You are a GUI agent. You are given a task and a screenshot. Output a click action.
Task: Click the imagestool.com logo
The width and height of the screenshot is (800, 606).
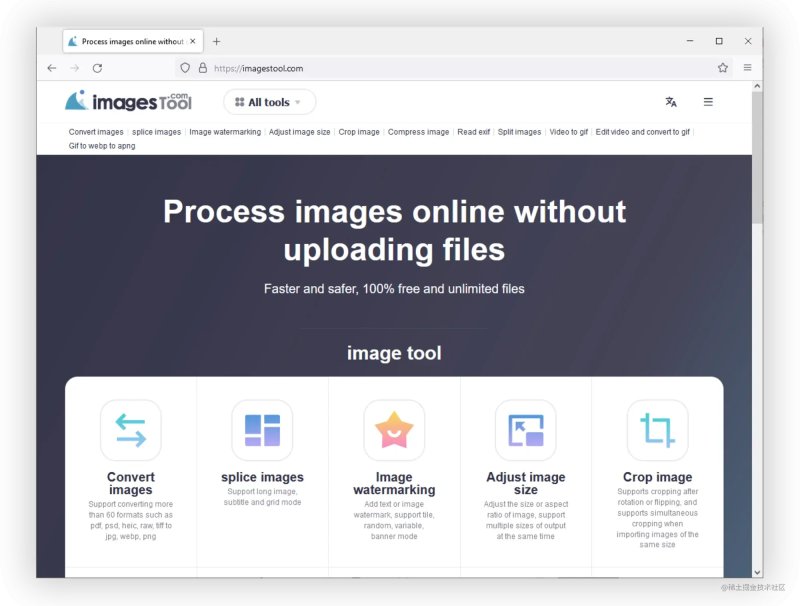click(x=128, y=102)
